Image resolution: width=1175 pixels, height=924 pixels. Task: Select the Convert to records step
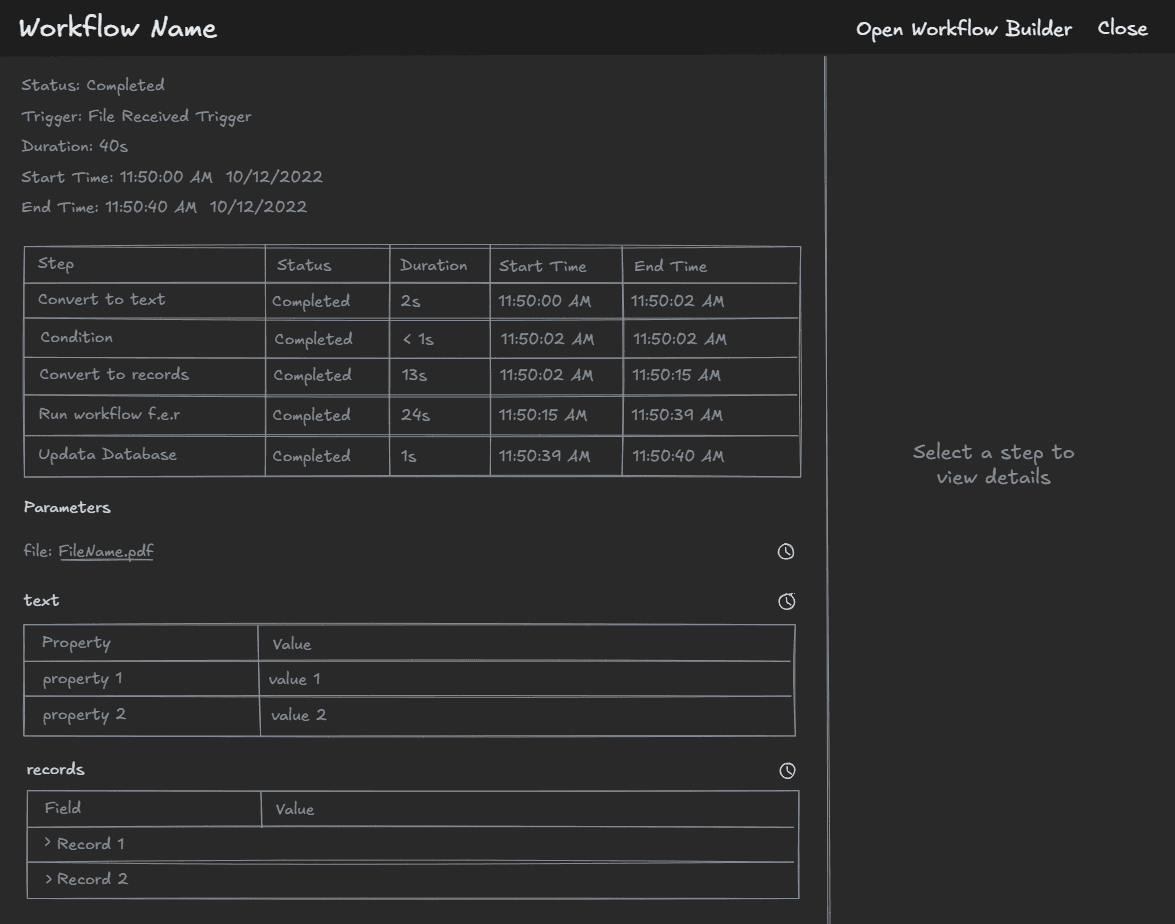(x=113, y=375)
